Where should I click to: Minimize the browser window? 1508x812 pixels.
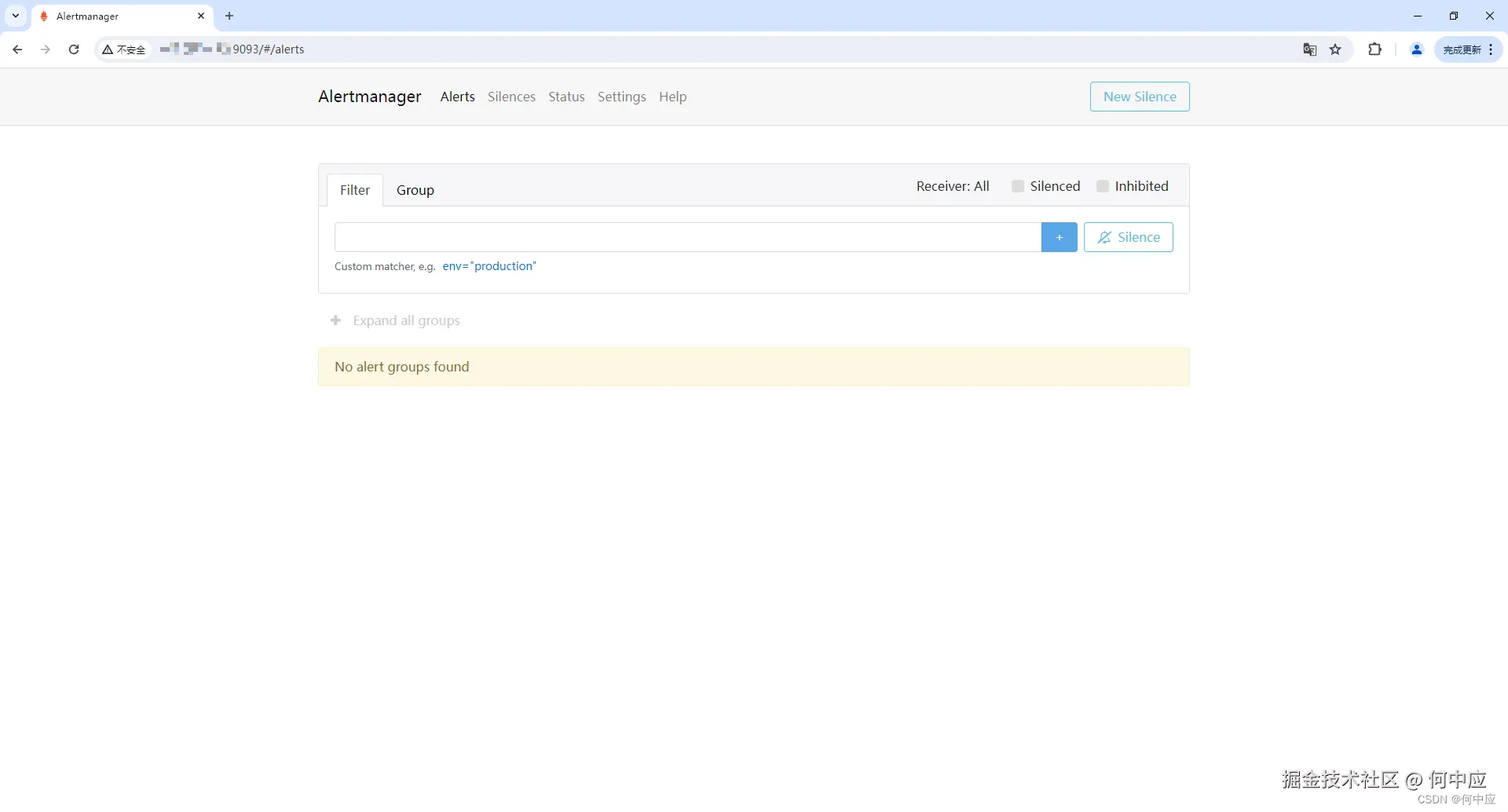coord(1418,16)
